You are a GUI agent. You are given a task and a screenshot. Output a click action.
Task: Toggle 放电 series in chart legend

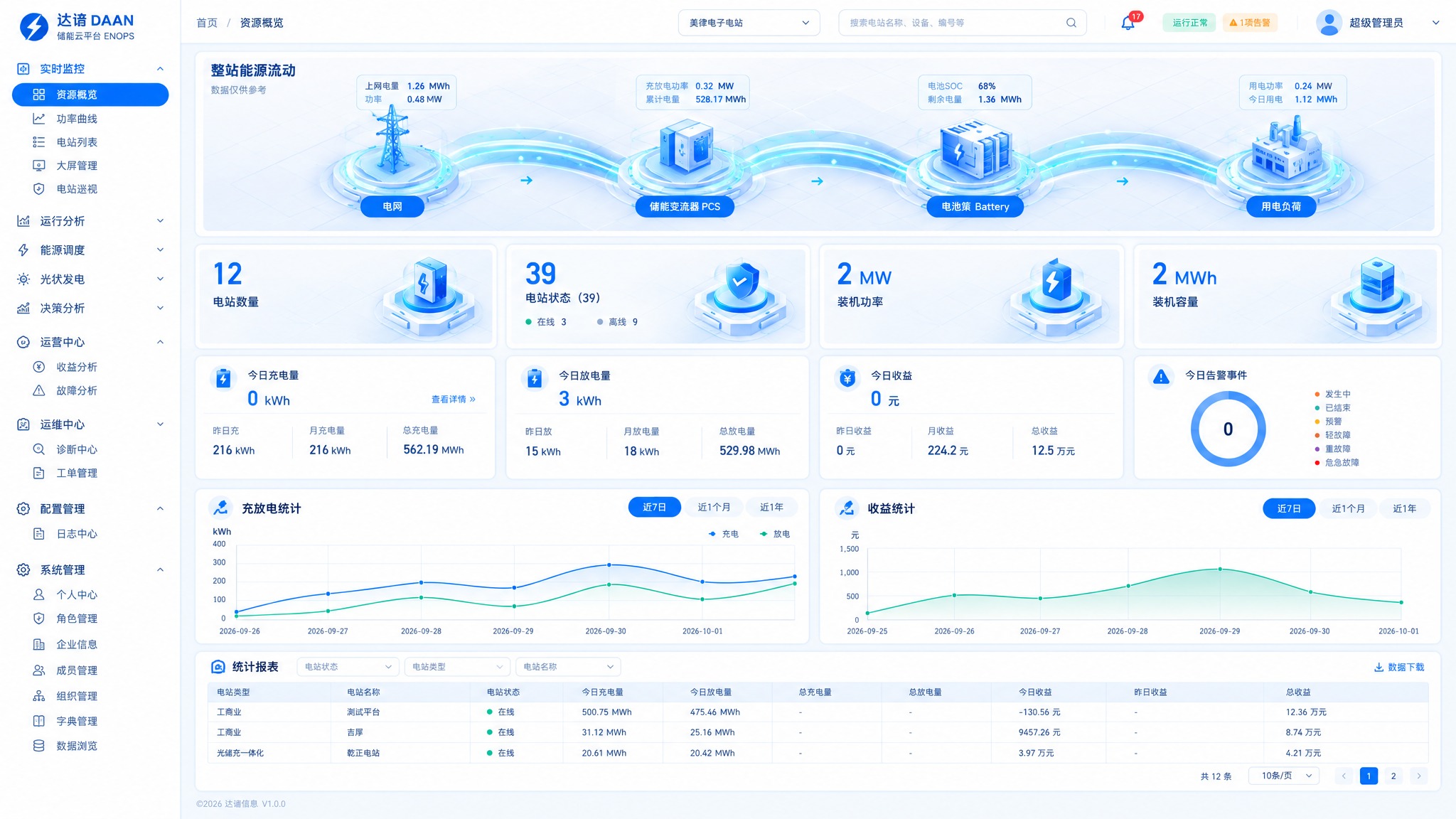(x=774, y=534)
